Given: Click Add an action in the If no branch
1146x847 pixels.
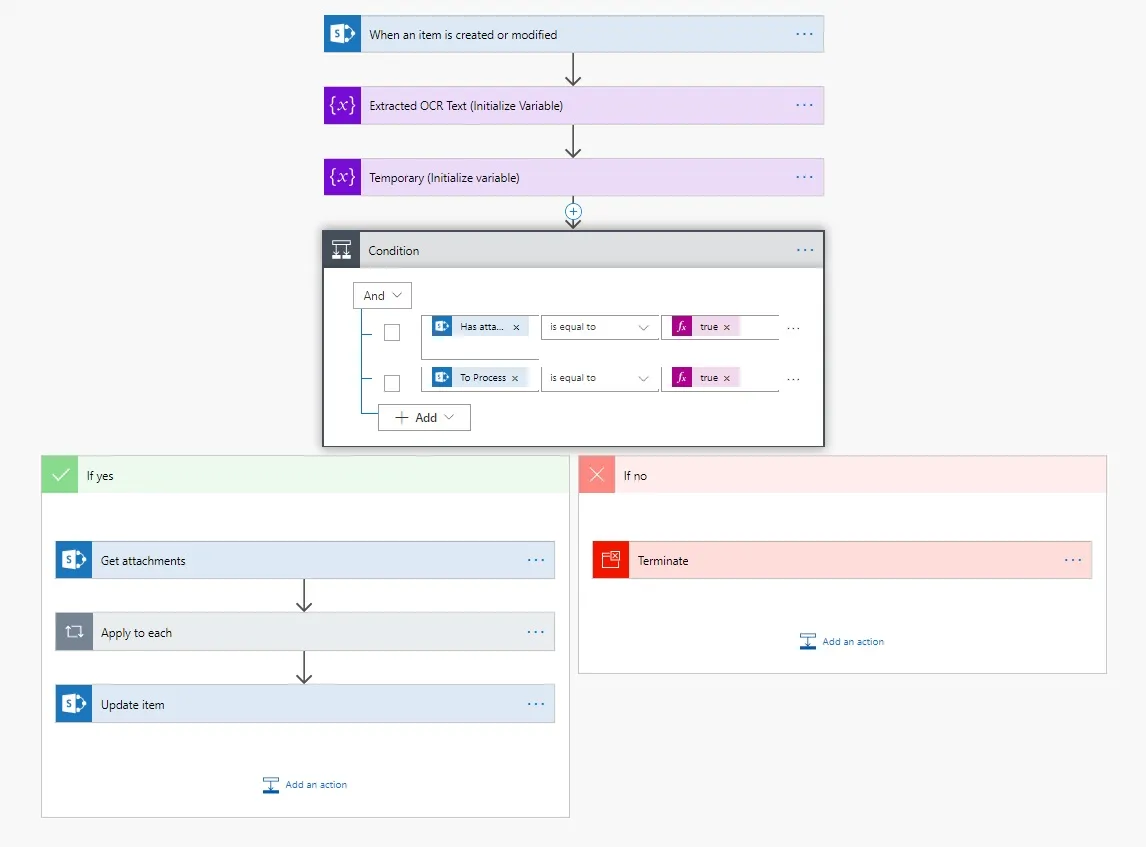Looking at the screenshot, I should pos(842,641).
